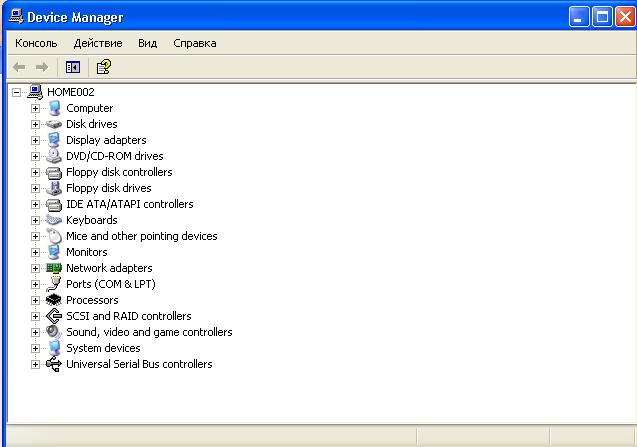Screen dimensions: 637x447
Task: Click the Network adapters card icon
Action: pos(54,268)
